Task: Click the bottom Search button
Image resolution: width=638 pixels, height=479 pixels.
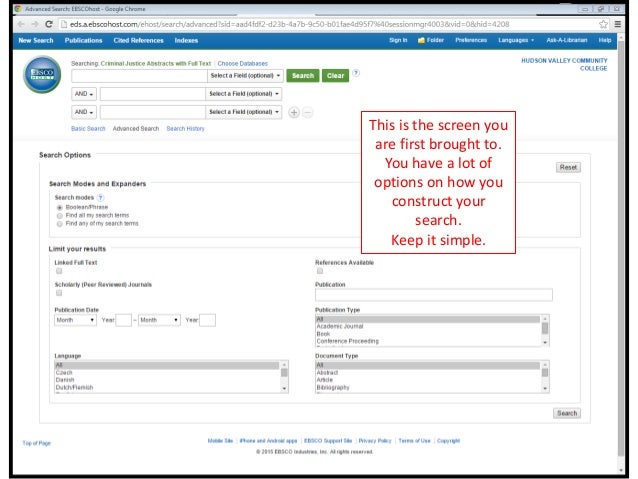Action: click(567, 413)
